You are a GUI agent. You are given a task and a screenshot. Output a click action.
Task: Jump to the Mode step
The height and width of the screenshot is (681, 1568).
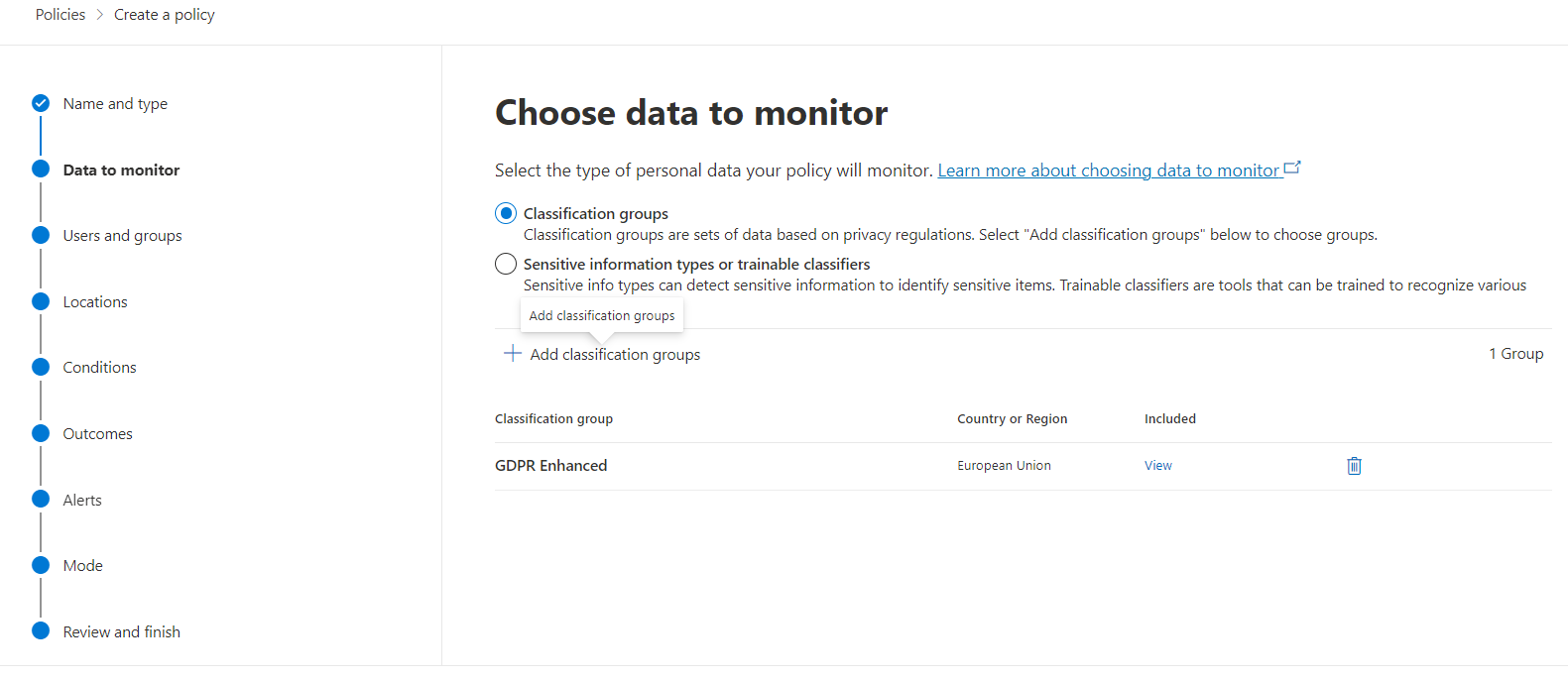tap(82, 566)
